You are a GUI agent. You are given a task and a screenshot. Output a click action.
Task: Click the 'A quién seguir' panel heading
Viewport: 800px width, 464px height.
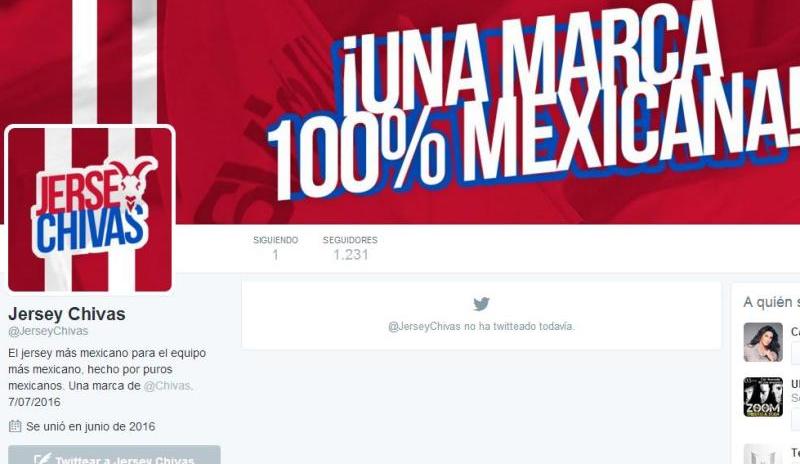tap(771, 302)
